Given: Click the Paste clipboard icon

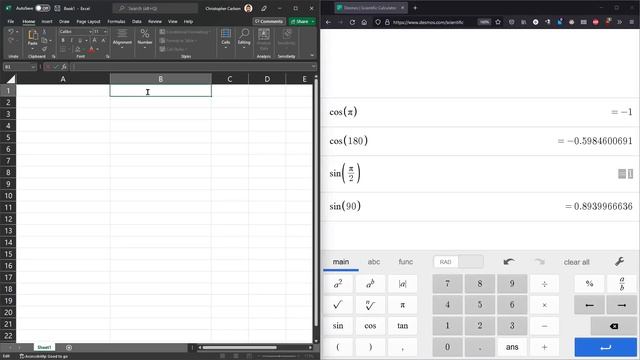Looking at the screenshot, I should coord(32,36).
